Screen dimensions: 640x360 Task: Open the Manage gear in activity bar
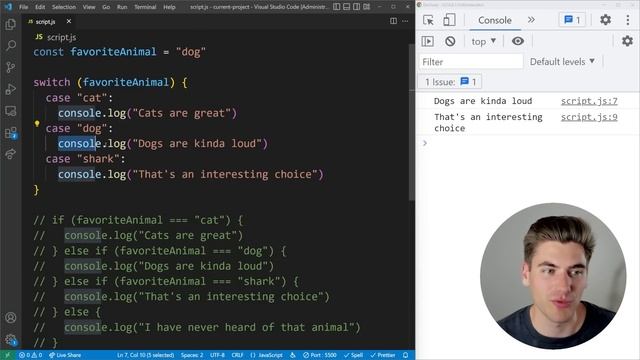click(11, 339)
